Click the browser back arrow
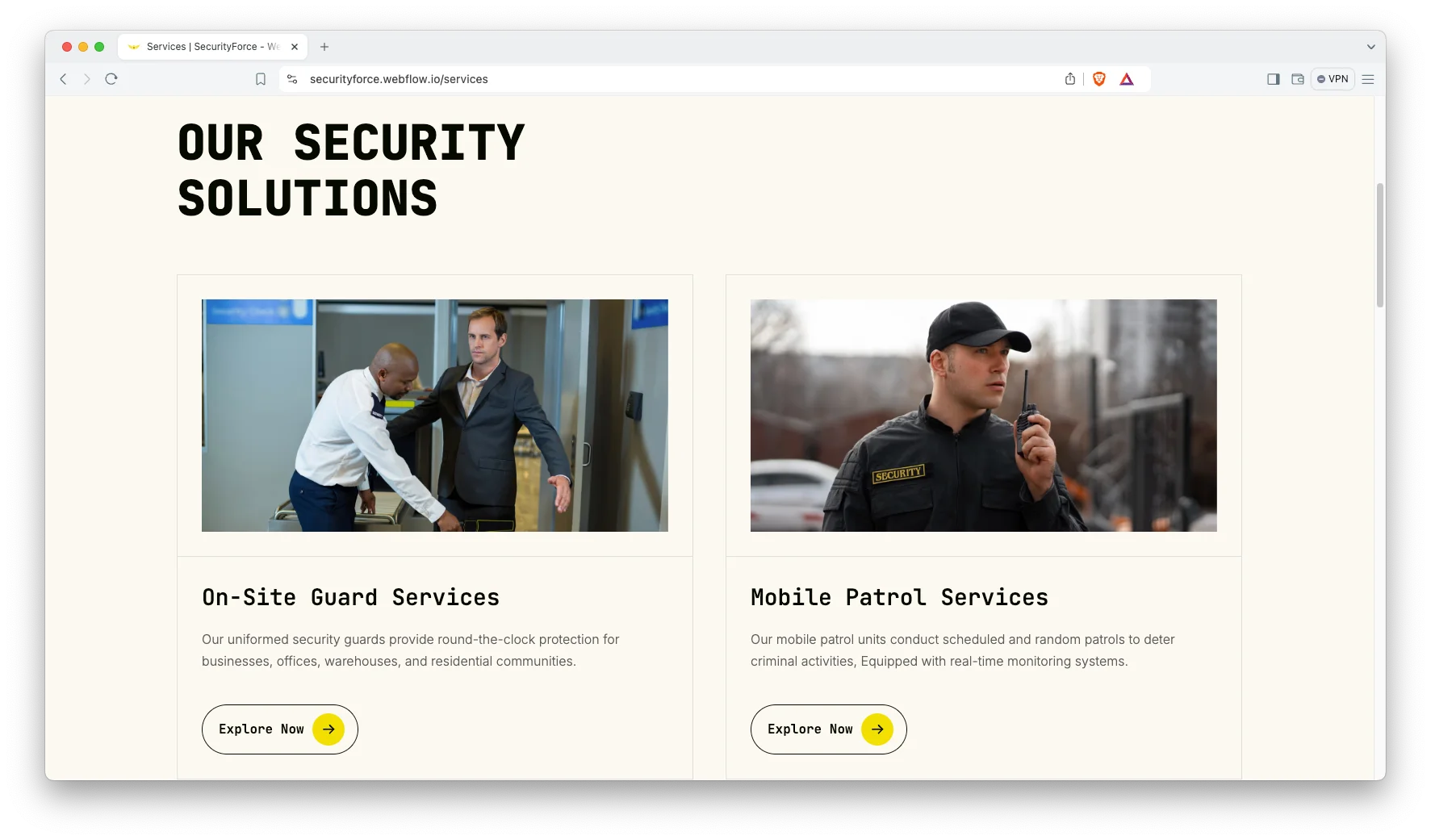The image size is (1431, 840). tap(63, 79)
